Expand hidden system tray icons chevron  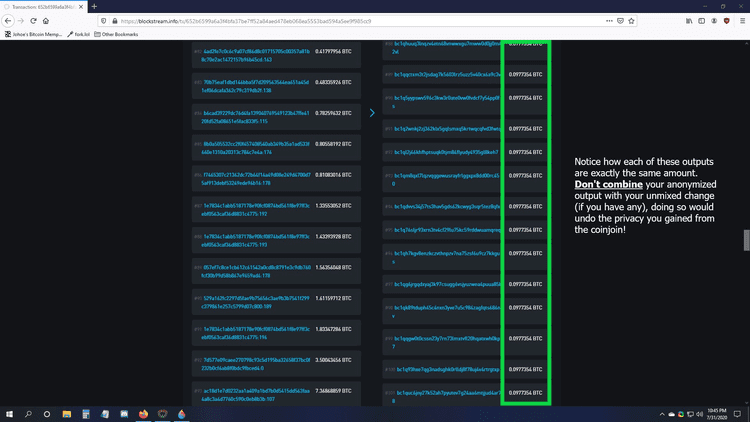(662, 414)
